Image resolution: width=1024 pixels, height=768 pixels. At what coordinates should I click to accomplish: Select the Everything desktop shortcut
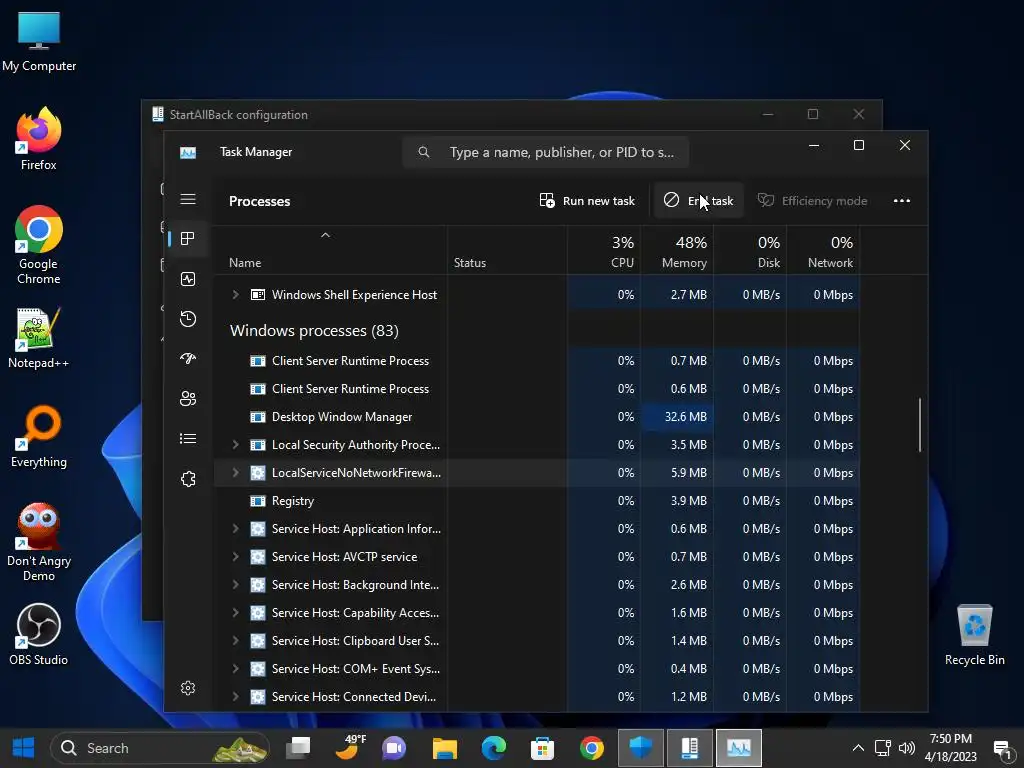pyautogui.click(x=39, y=437)
